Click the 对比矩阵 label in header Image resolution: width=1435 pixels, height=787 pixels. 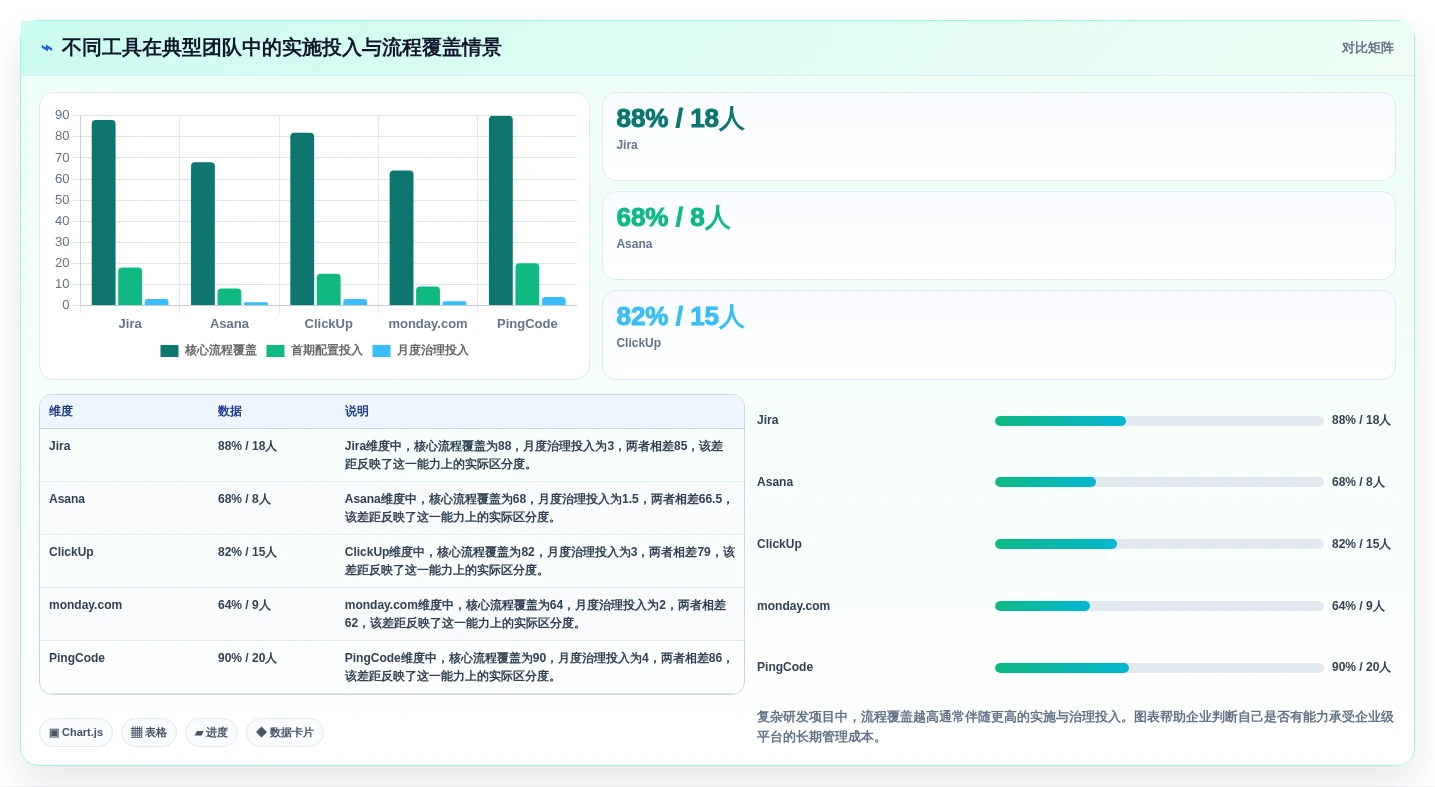pyautogui.click(x=1367, y=48)
